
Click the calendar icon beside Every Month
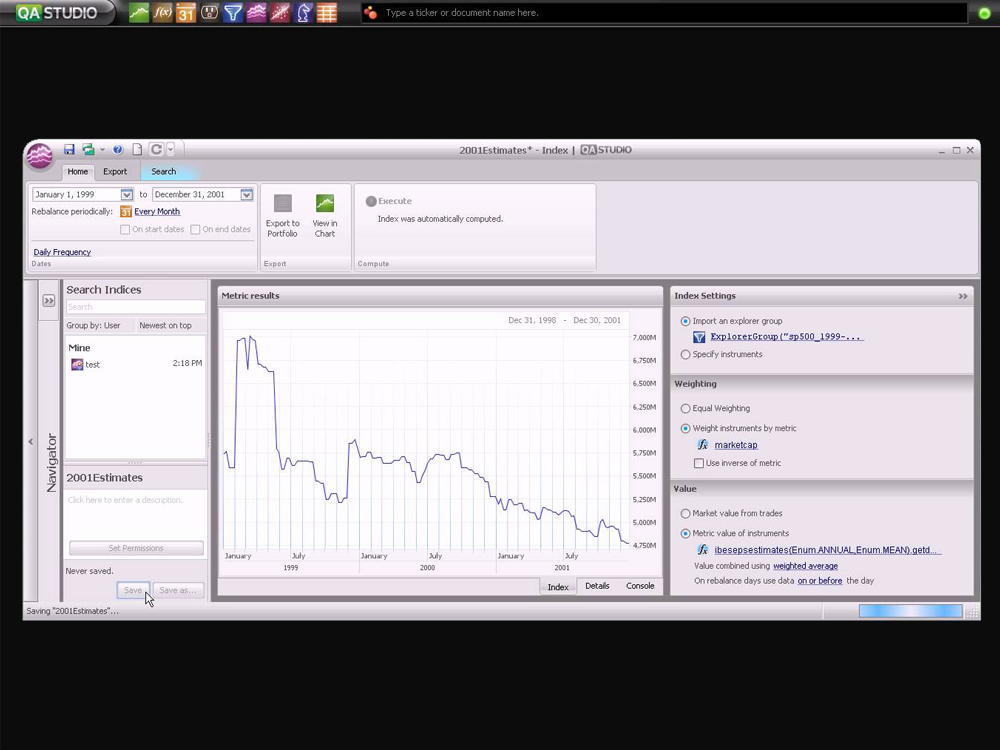click(126, 212)
